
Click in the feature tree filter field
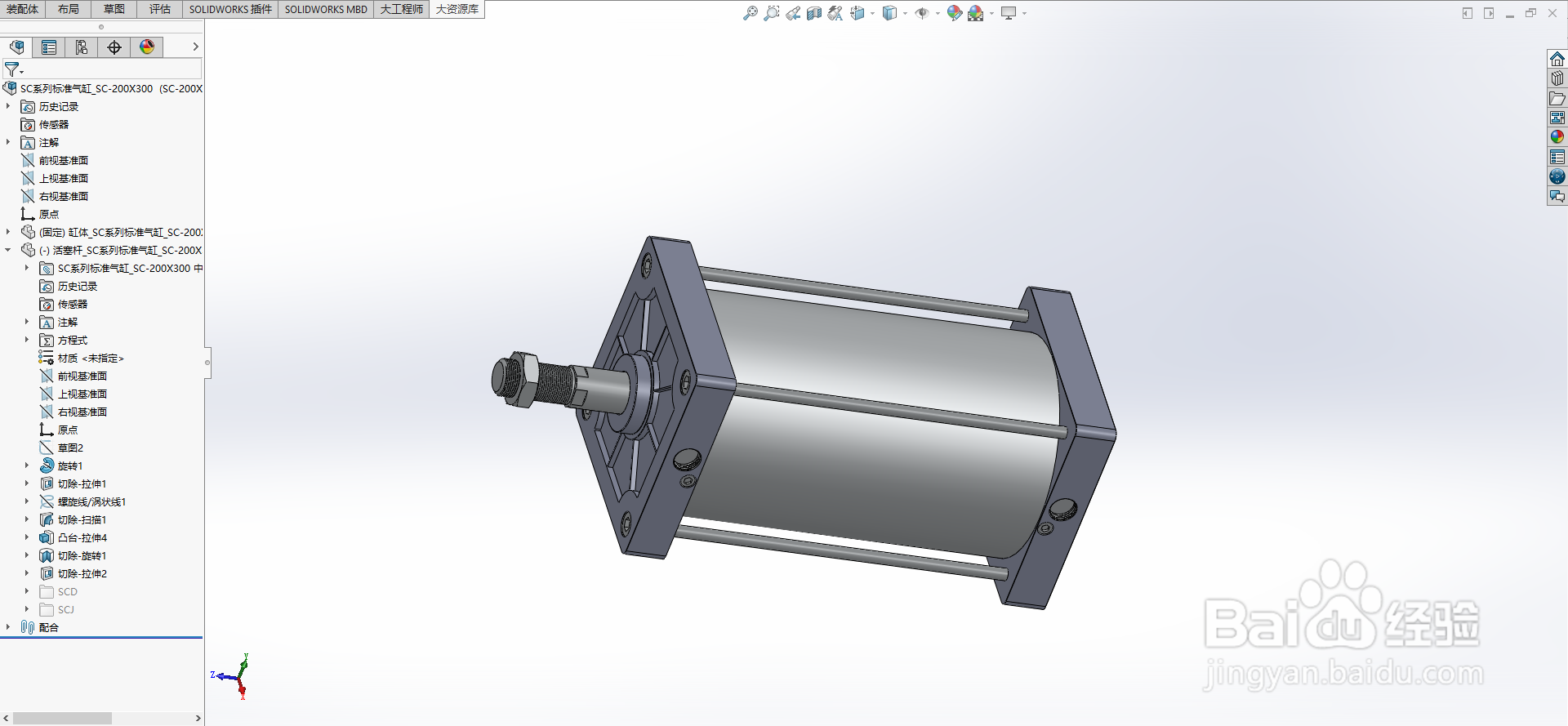click(x=113, y=69)
